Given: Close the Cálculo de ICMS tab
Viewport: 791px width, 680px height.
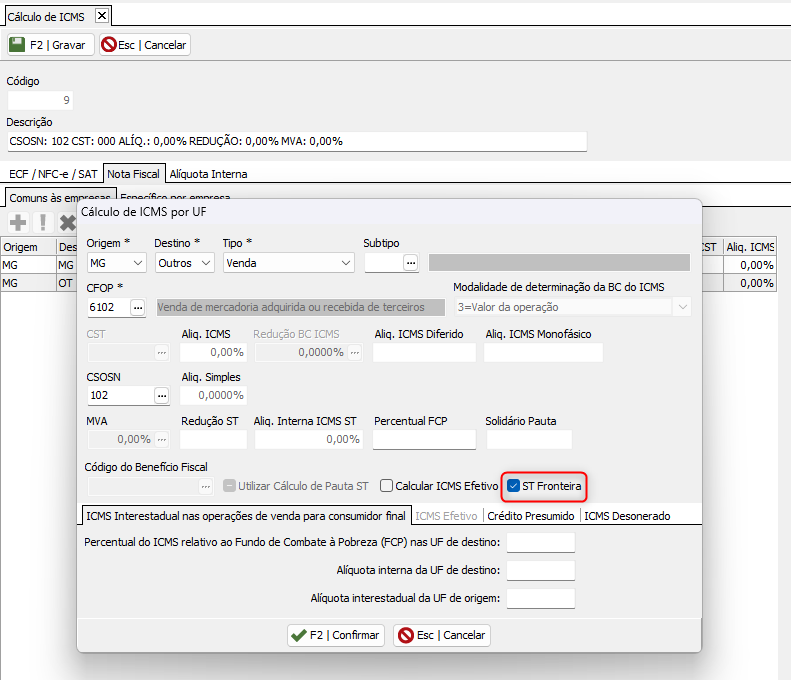Looking at the screenshot, I should click(102, 14).
